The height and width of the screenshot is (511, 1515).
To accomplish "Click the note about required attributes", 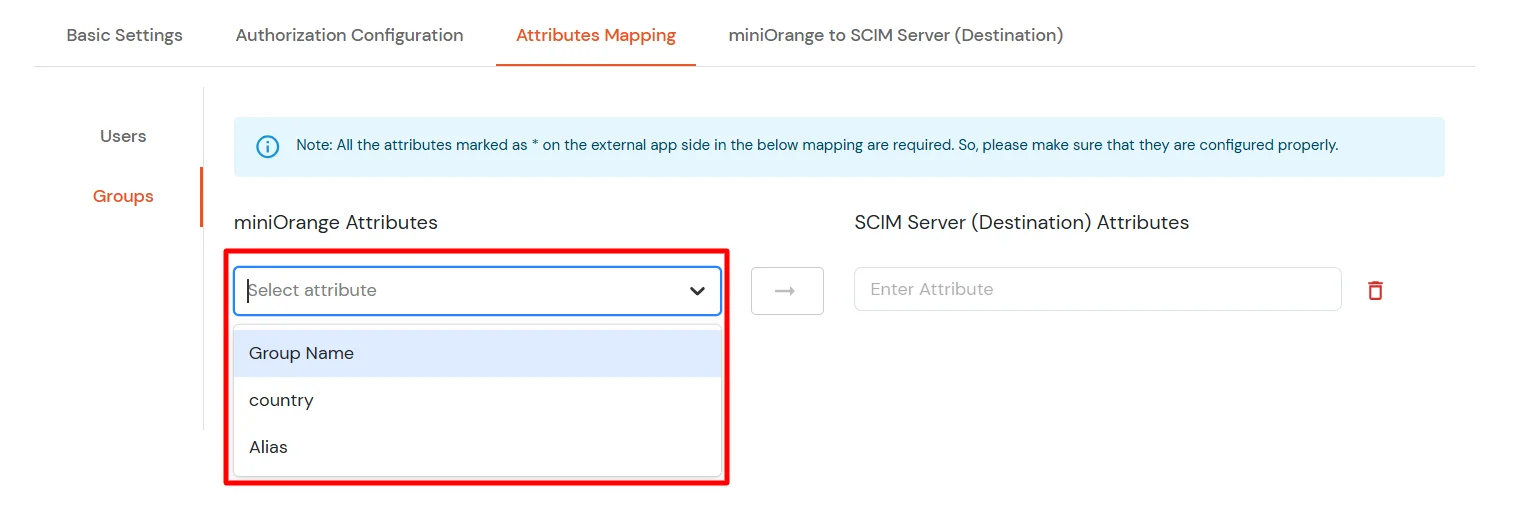I will [817, 145].
